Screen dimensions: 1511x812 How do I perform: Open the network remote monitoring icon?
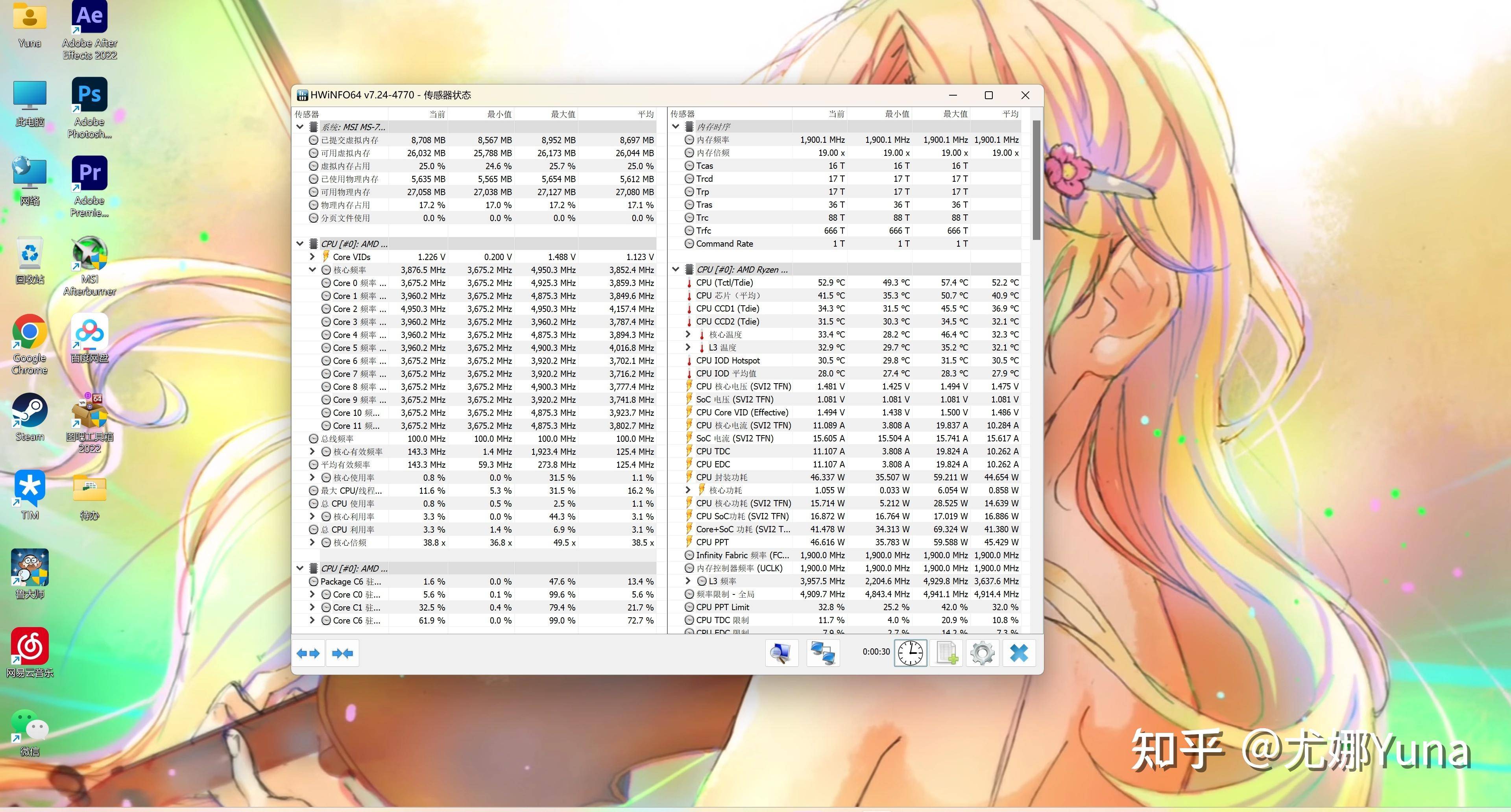pos(823,653)
